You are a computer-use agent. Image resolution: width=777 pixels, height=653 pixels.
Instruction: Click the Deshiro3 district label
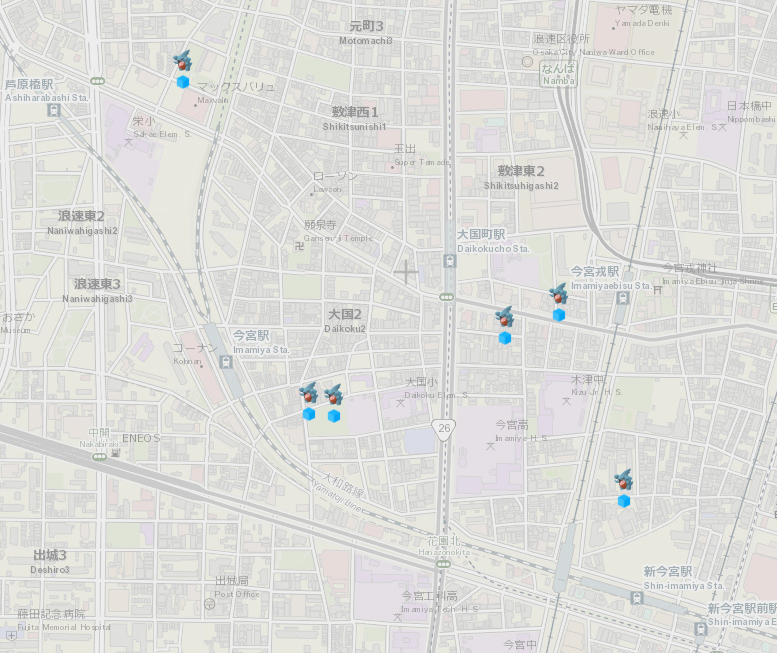pos(50,562)
